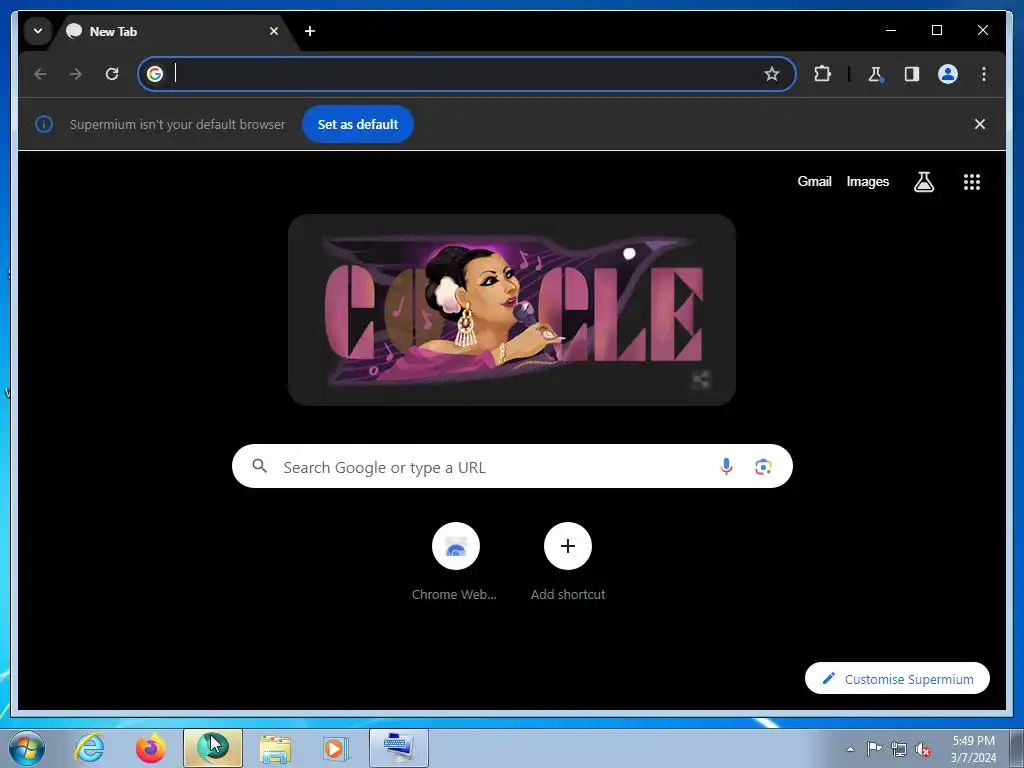Share the doodle via share icon
The width and height of the screenshot is (1024, 768).
pyautogui.click(x=701, y=379)
